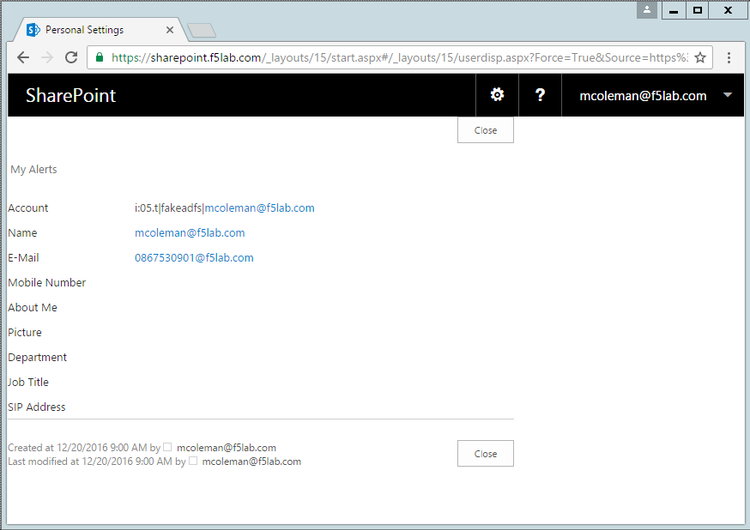
Task: Click the 'SIP Address' field label
Action: (x=37, y=407)
